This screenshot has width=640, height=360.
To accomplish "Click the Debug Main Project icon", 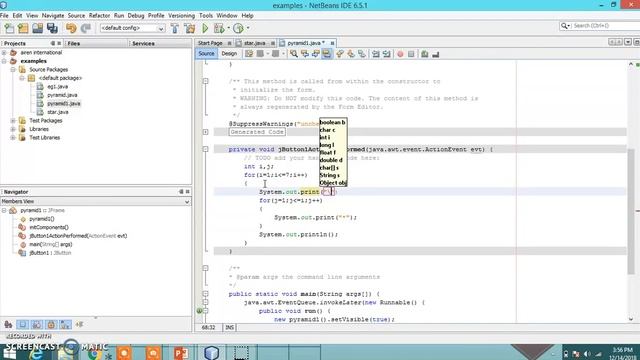I will click(219, 28).
